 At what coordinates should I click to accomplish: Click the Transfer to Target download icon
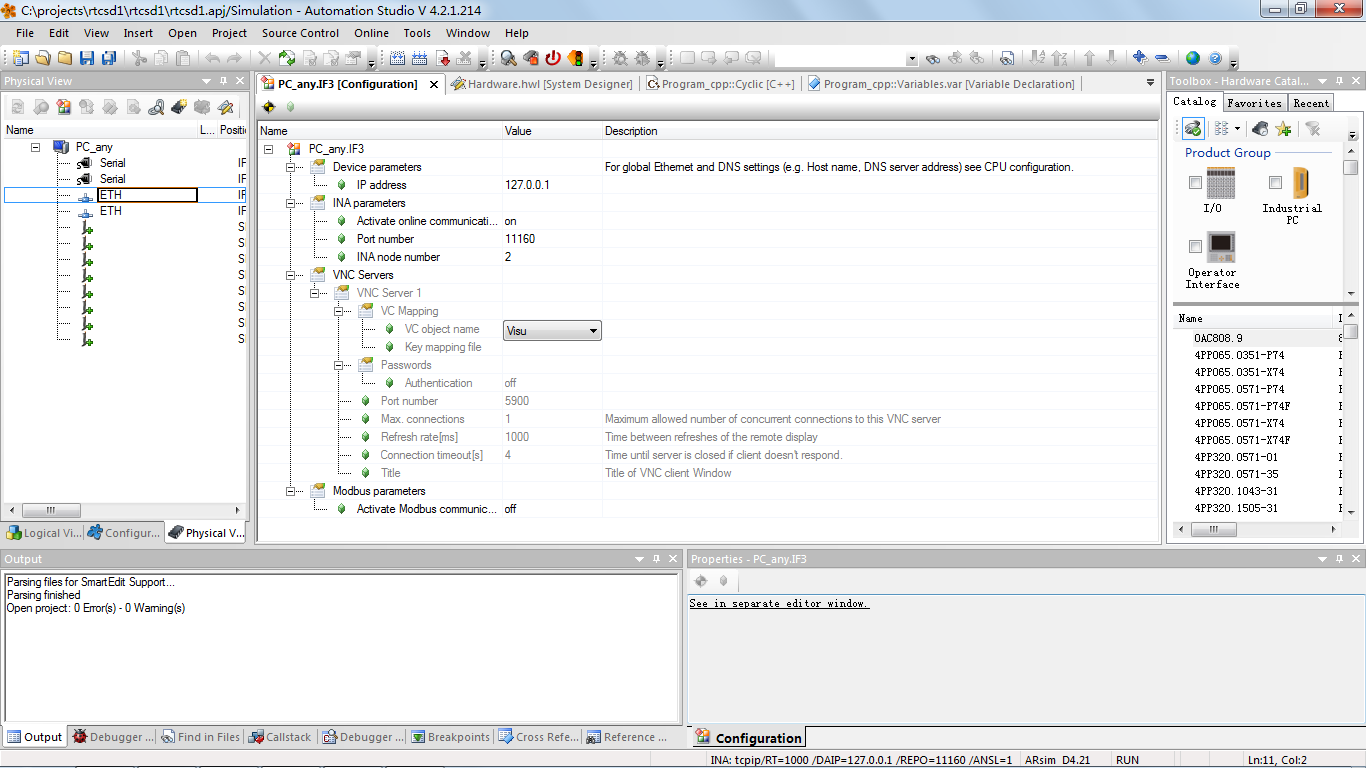442,58
